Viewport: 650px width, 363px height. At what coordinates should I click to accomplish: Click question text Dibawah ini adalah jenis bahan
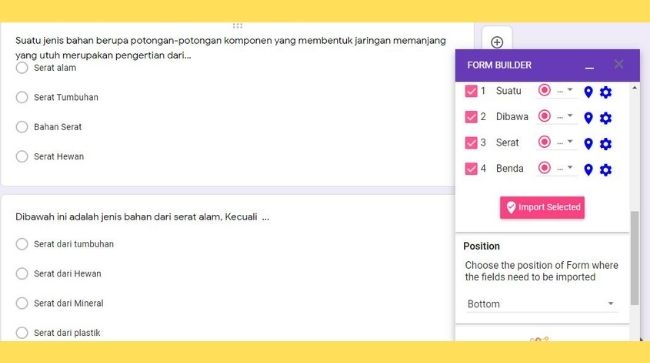(142, 217)
